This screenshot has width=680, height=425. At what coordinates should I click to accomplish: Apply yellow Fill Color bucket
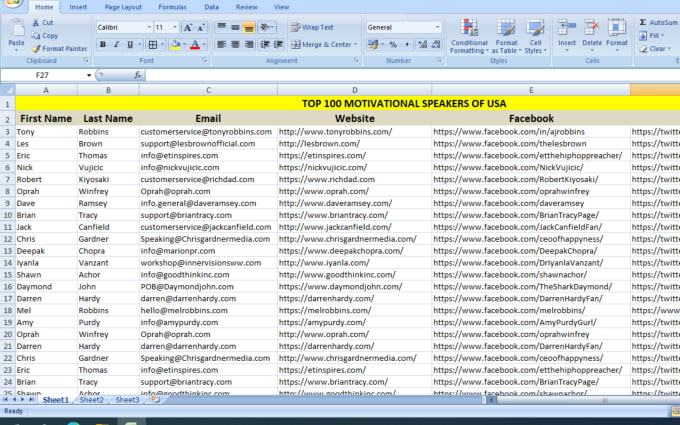176,44
